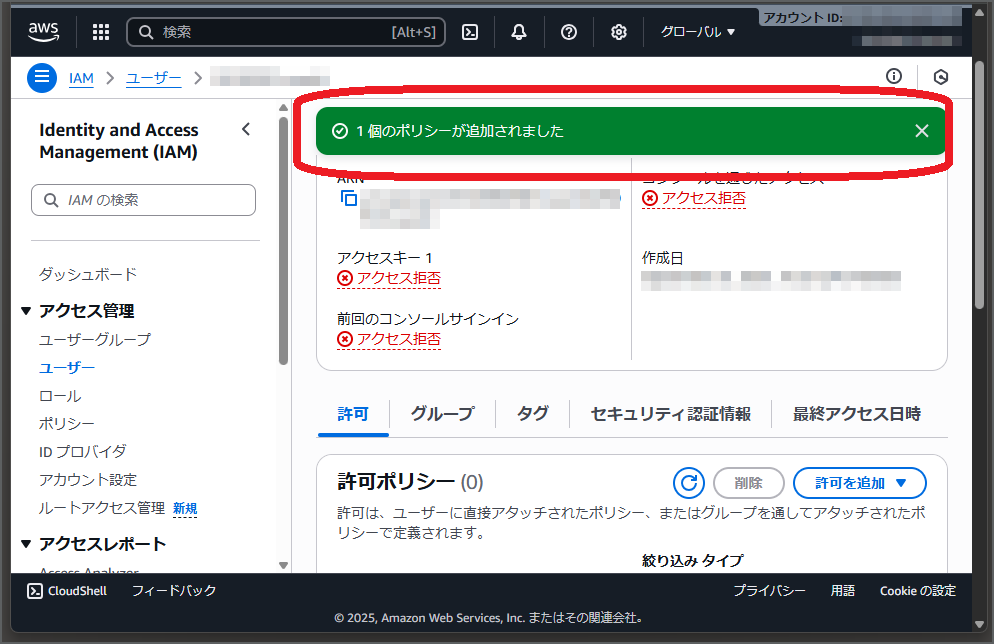994x644 pixels.
Task: Switch to the 許可 tab
Action: (353, 414)
